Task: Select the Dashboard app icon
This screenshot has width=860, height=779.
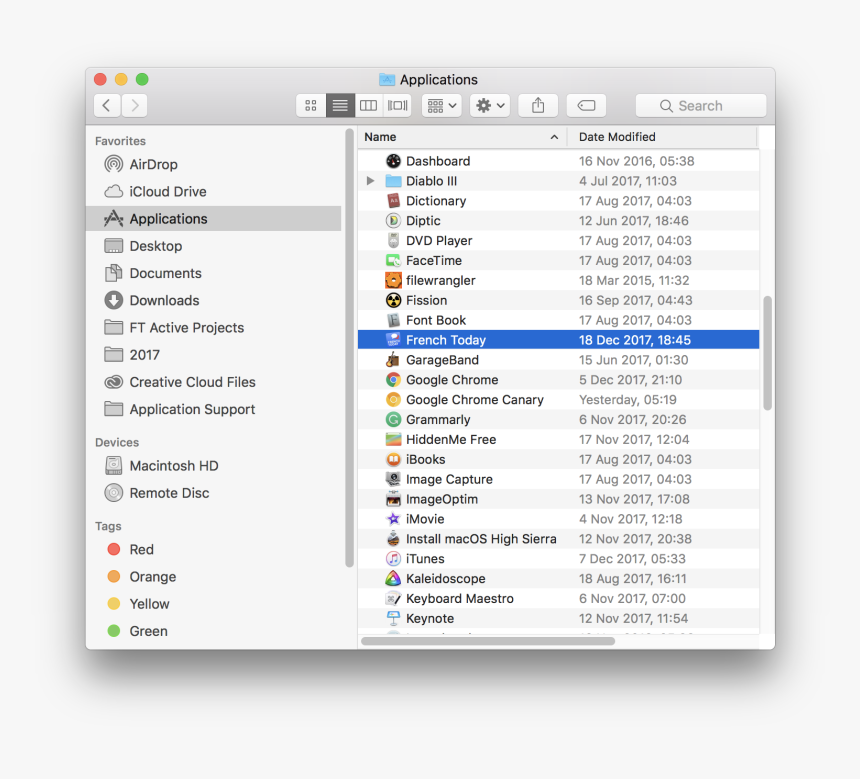Action: coord(393,161)
